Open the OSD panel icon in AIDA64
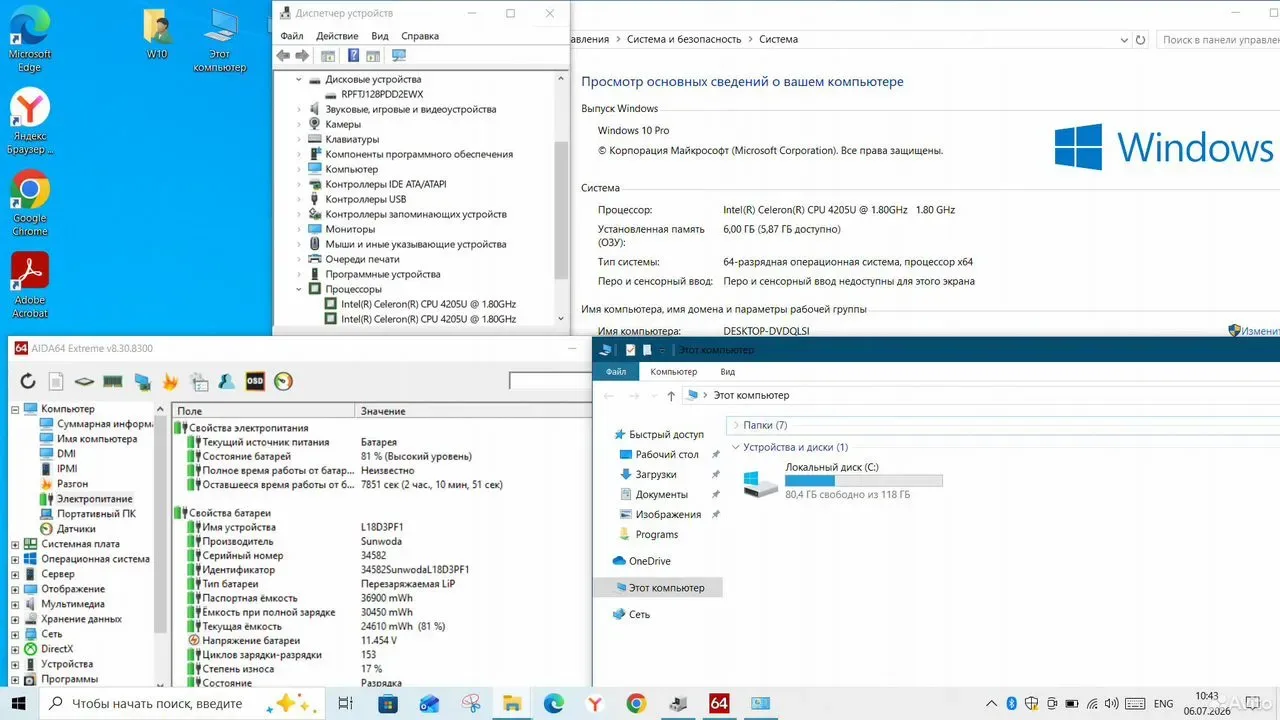 click(x=255, y=381)
